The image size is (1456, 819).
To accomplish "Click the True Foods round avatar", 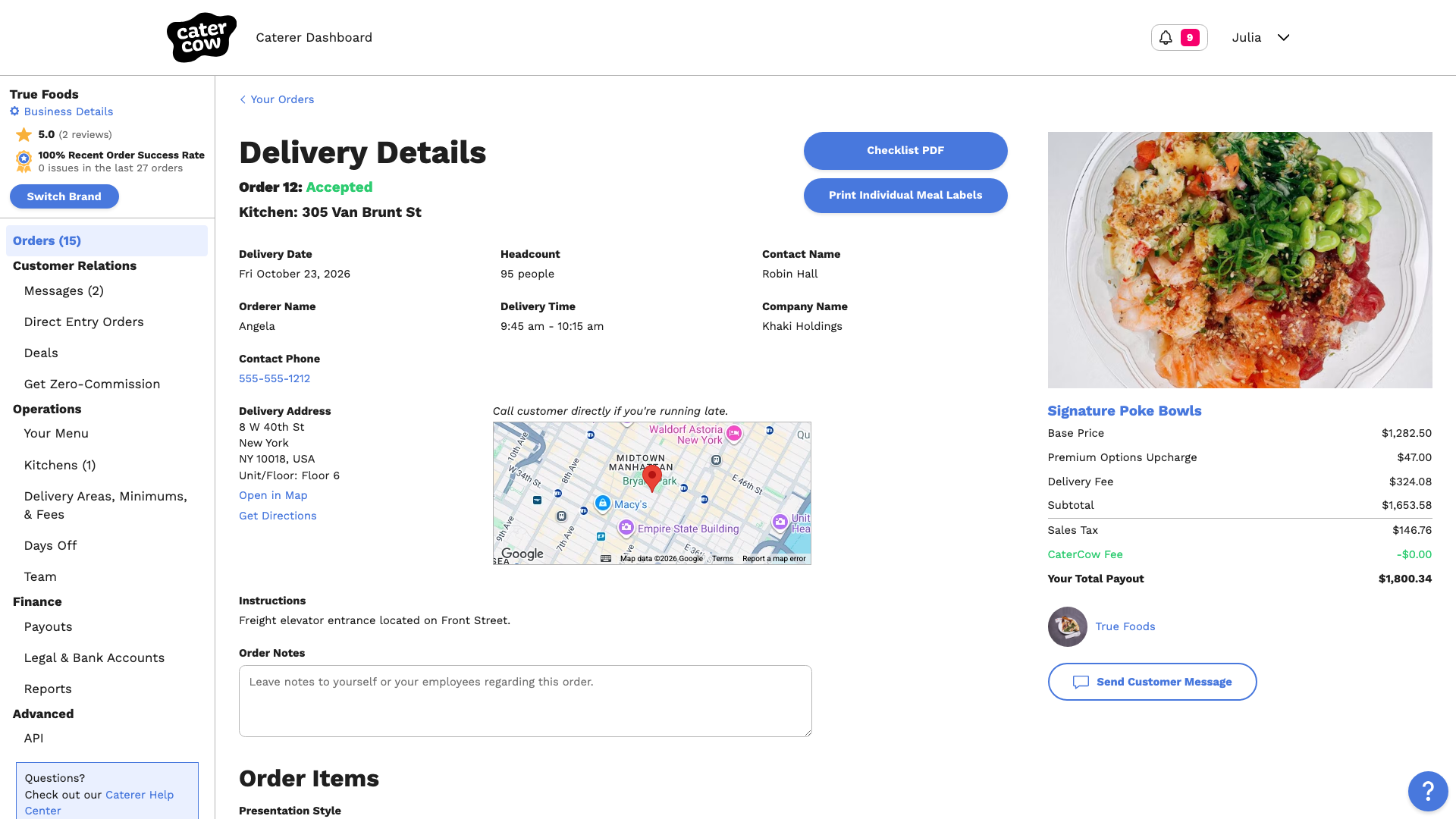I will pos(1067,626).
